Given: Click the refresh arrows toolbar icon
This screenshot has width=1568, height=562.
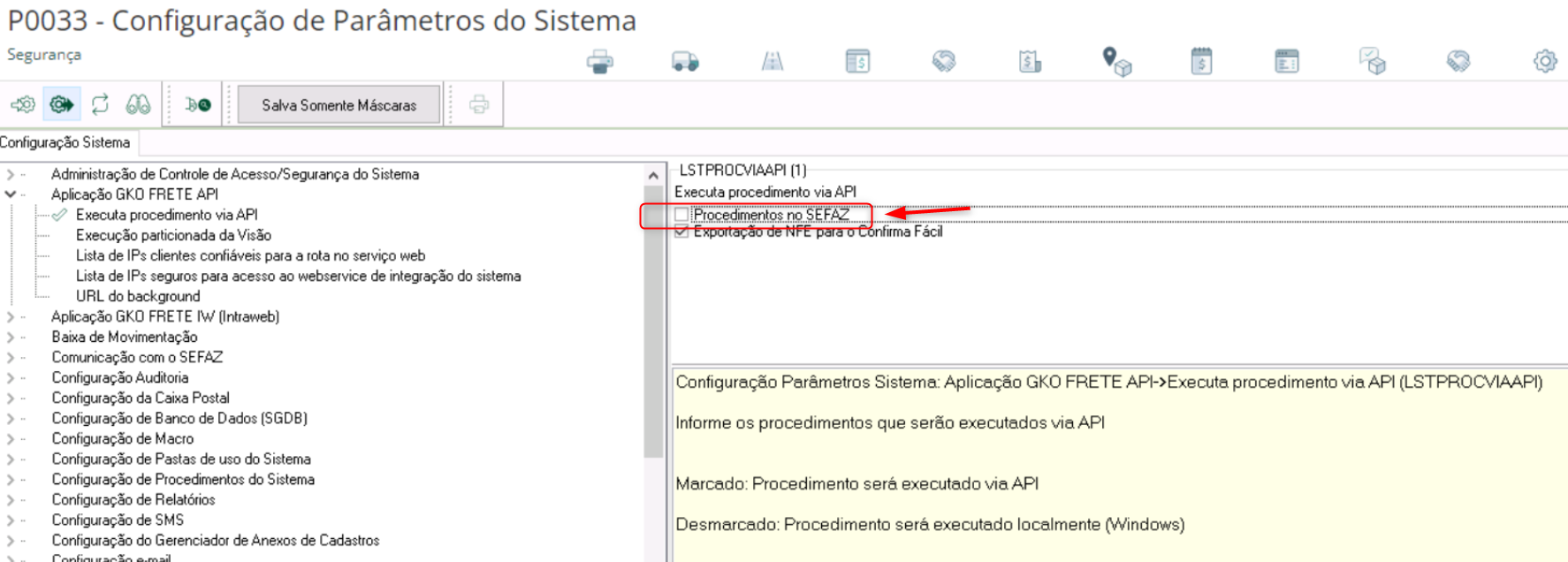Looking at the screenshot, I should (x=100, y=104).
